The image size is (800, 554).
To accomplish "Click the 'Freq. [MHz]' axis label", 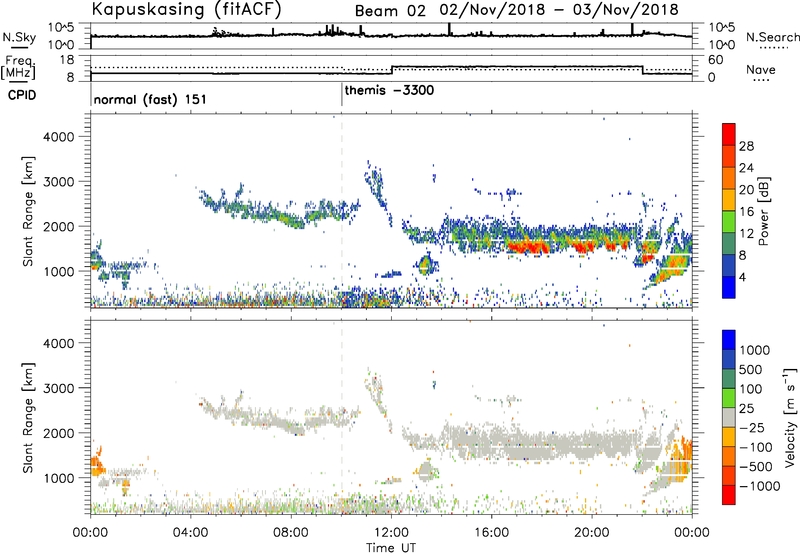I will point(19,68).
